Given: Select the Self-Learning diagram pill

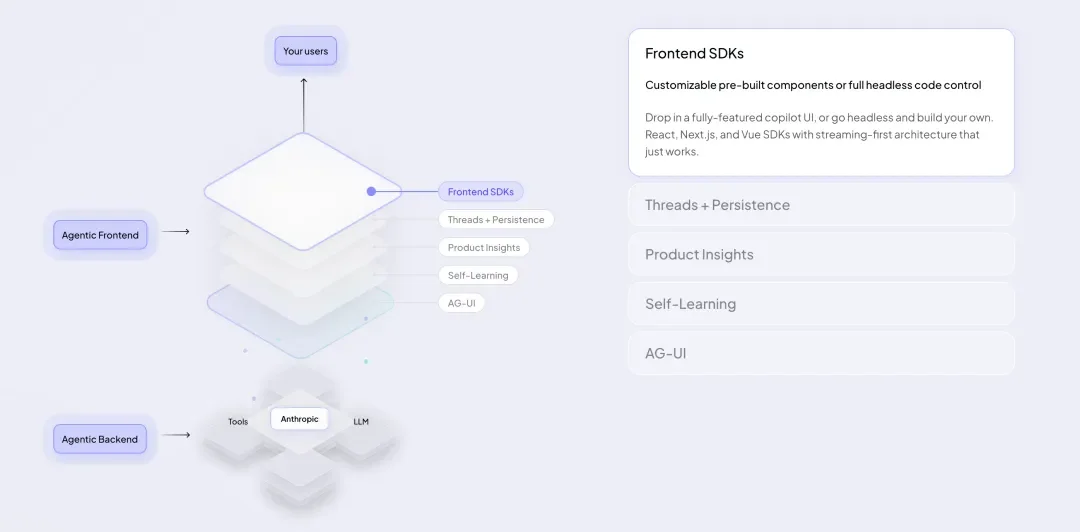Looking at the screenshot, I should [x=478, y=275].
